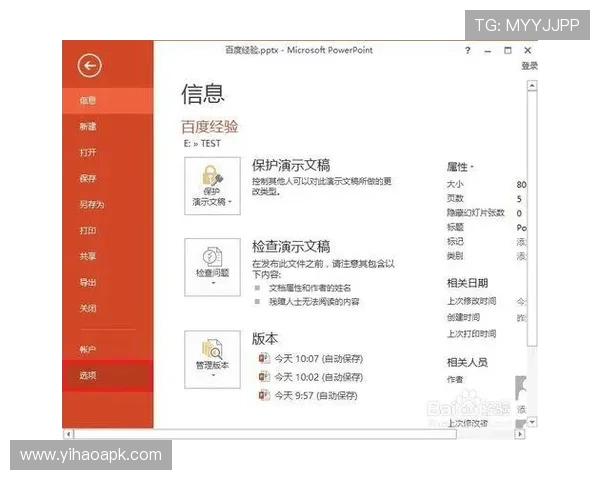Open the 信息 tab in the sidebar
600x480 pixels.
pos(108,100)
